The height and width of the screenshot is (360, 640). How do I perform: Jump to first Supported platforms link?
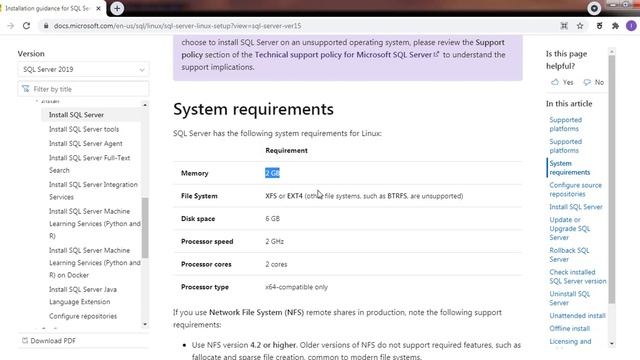(565, 124)
